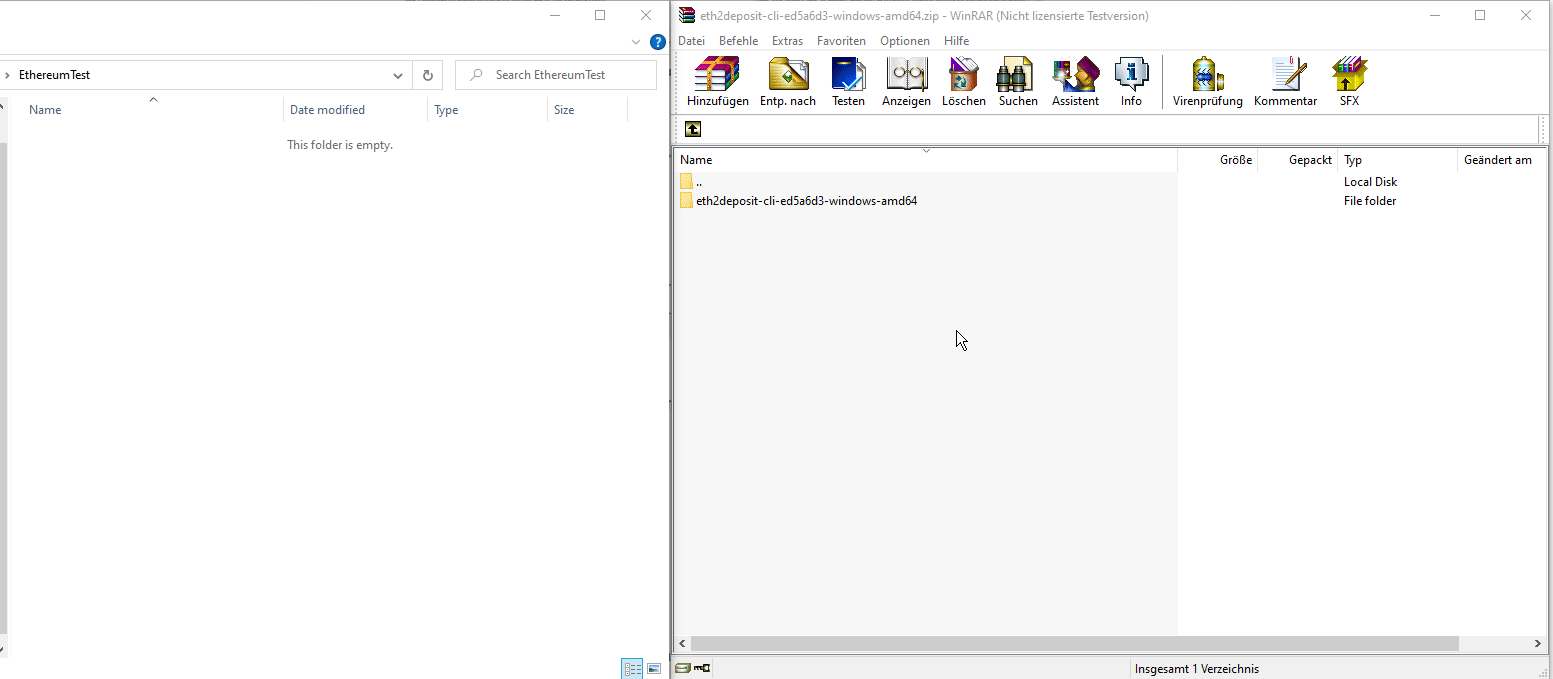Viewport: 1553px width, 679px height.
Task: Open Anzeigen view file icon
Action: click(906, 82)
